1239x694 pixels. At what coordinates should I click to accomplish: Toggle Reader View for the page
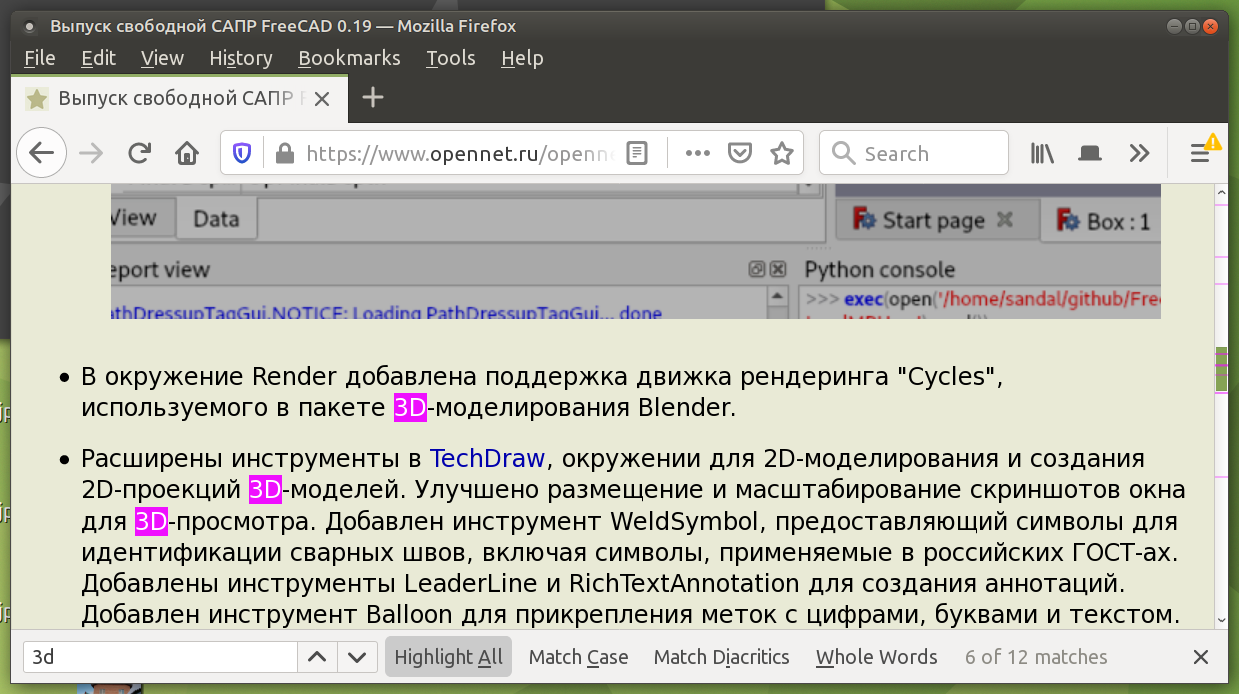coord(637,153)
